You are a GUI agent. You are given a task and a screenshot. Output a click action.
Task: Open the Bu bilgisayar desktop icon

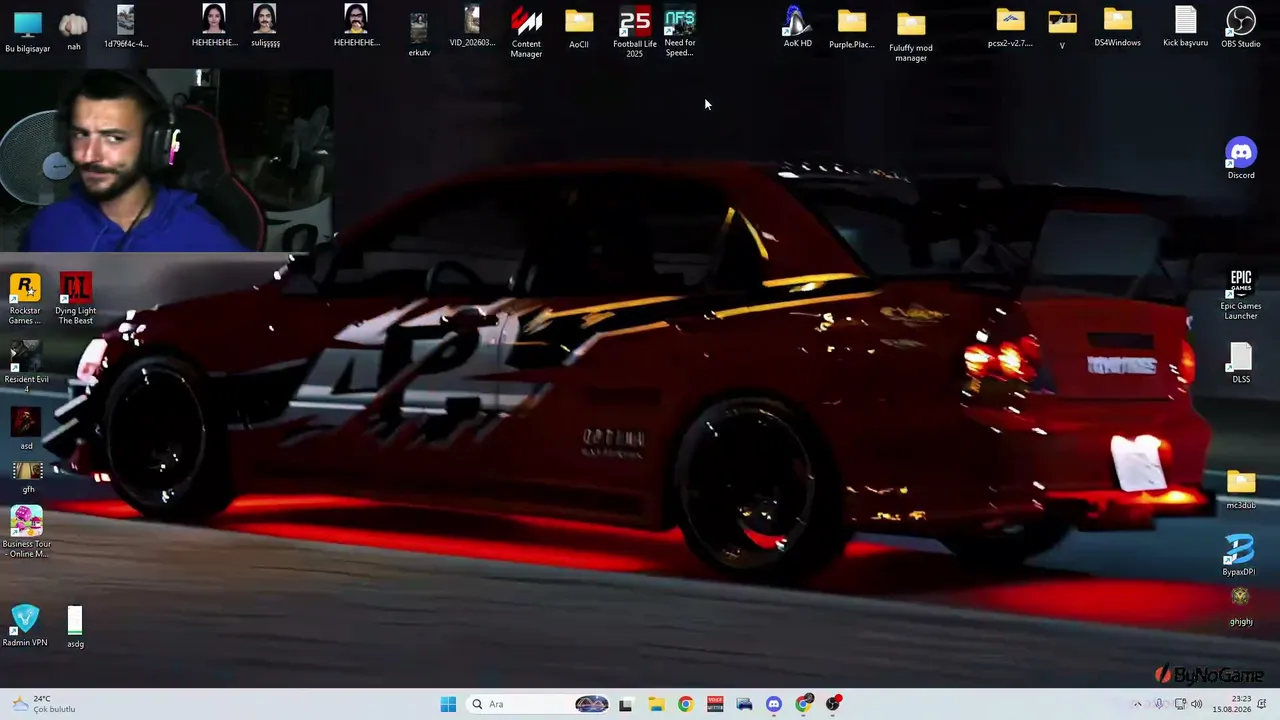(x=28, y=31)
